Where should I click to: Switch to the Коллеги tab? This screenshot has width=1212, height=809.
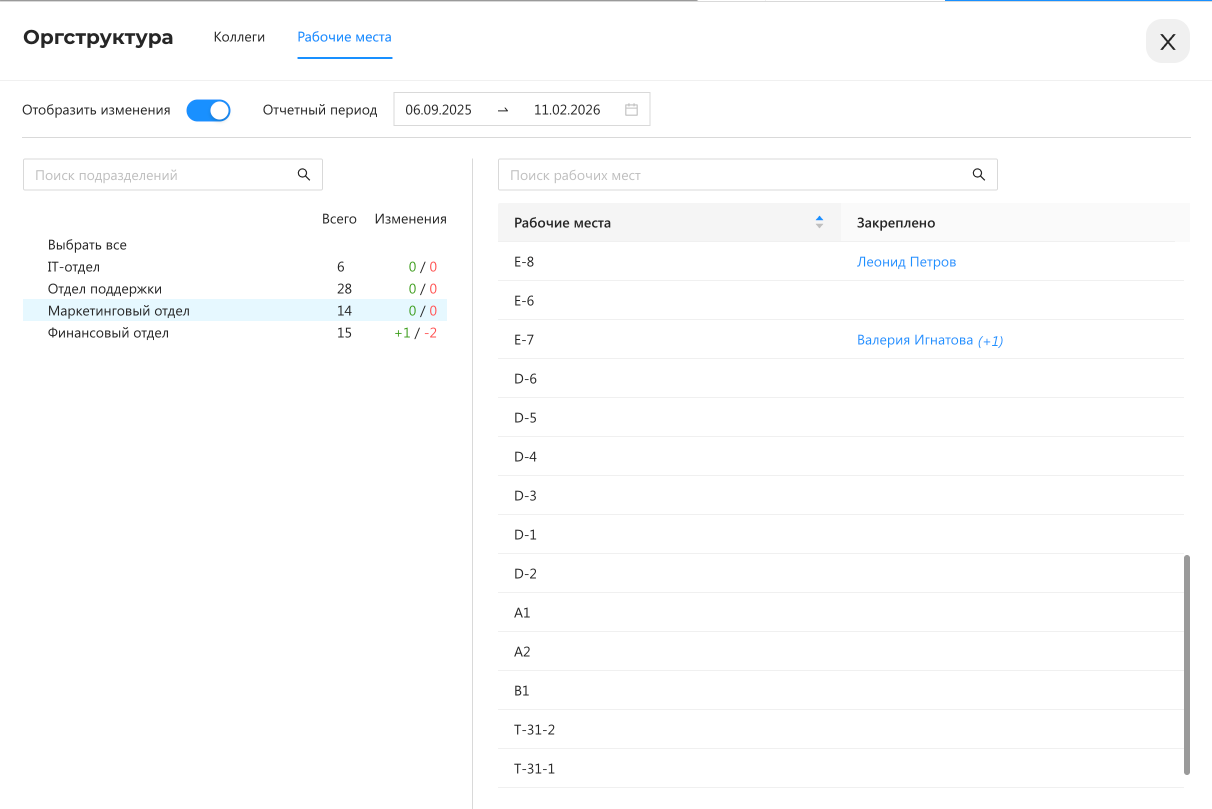(239, 37)
